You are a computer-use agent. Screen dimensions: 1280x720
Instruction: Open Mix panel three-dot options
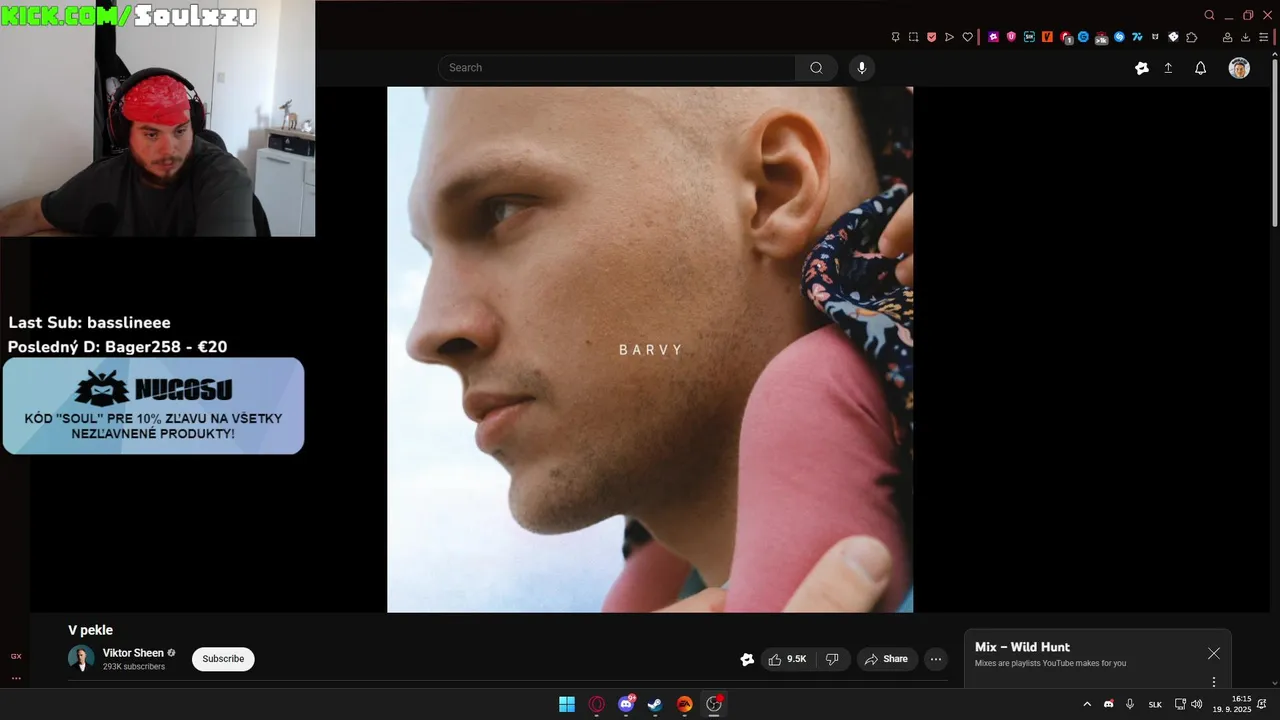point(1214,682)
